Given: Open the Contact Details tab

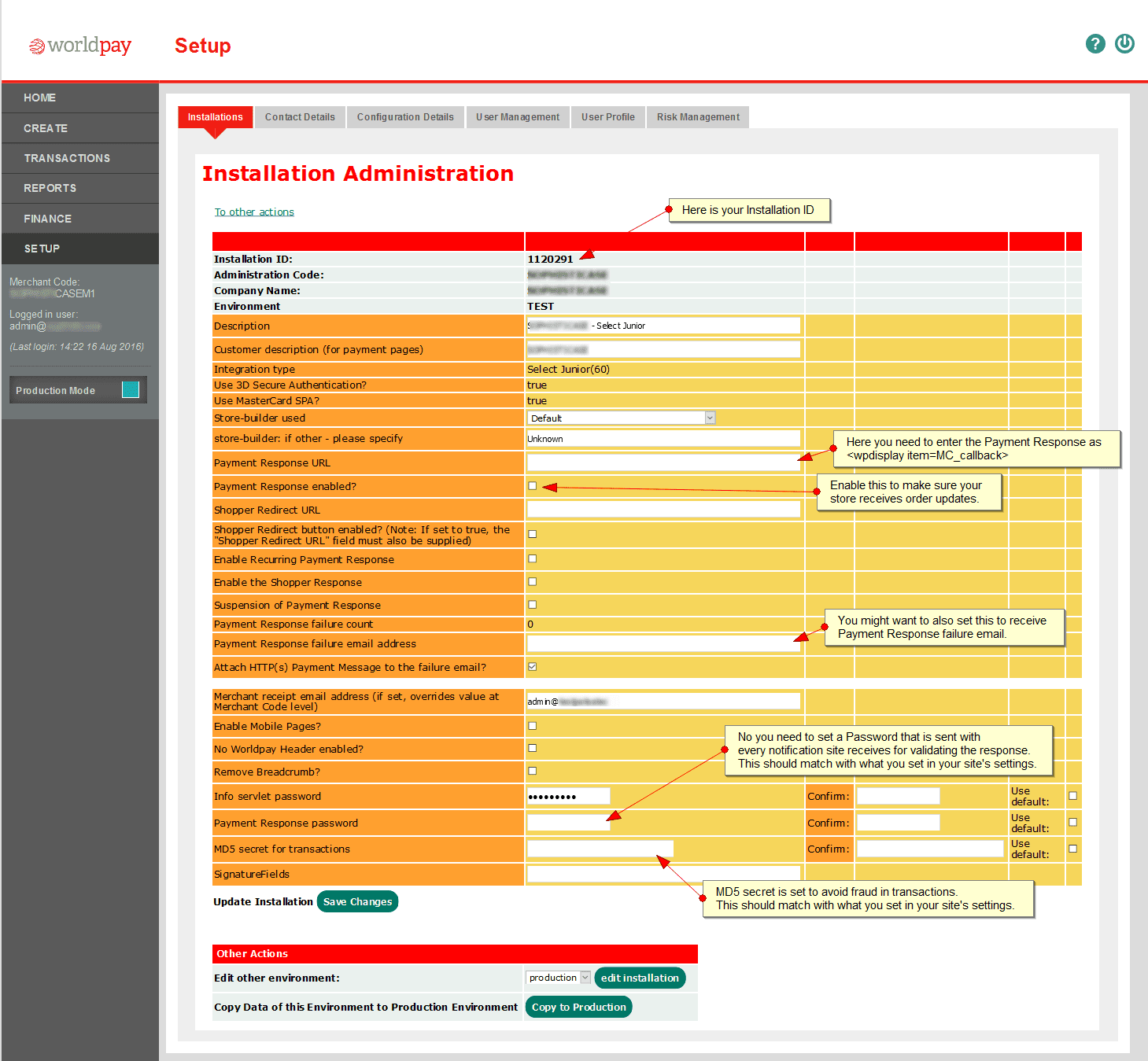Looking at the screenshot, I should tap(300, 117).
